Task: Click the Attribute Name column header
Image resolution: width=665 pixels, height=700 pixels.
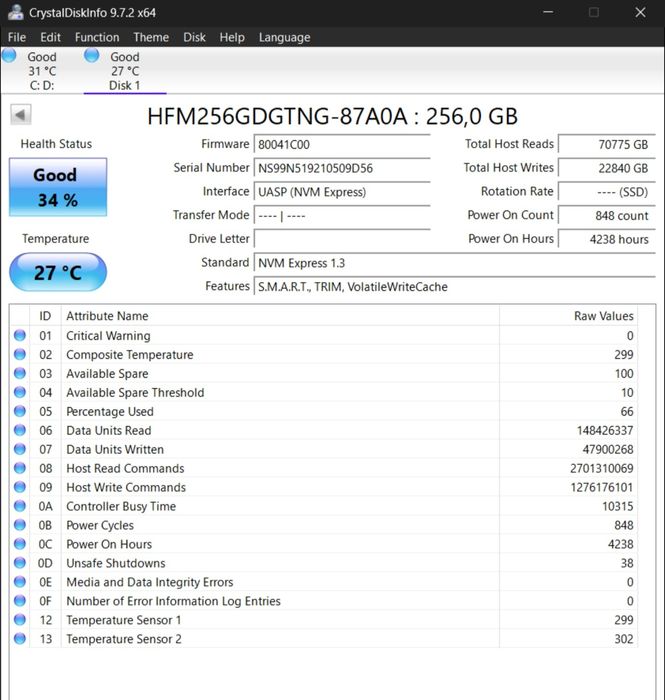Action: [280, 316]
